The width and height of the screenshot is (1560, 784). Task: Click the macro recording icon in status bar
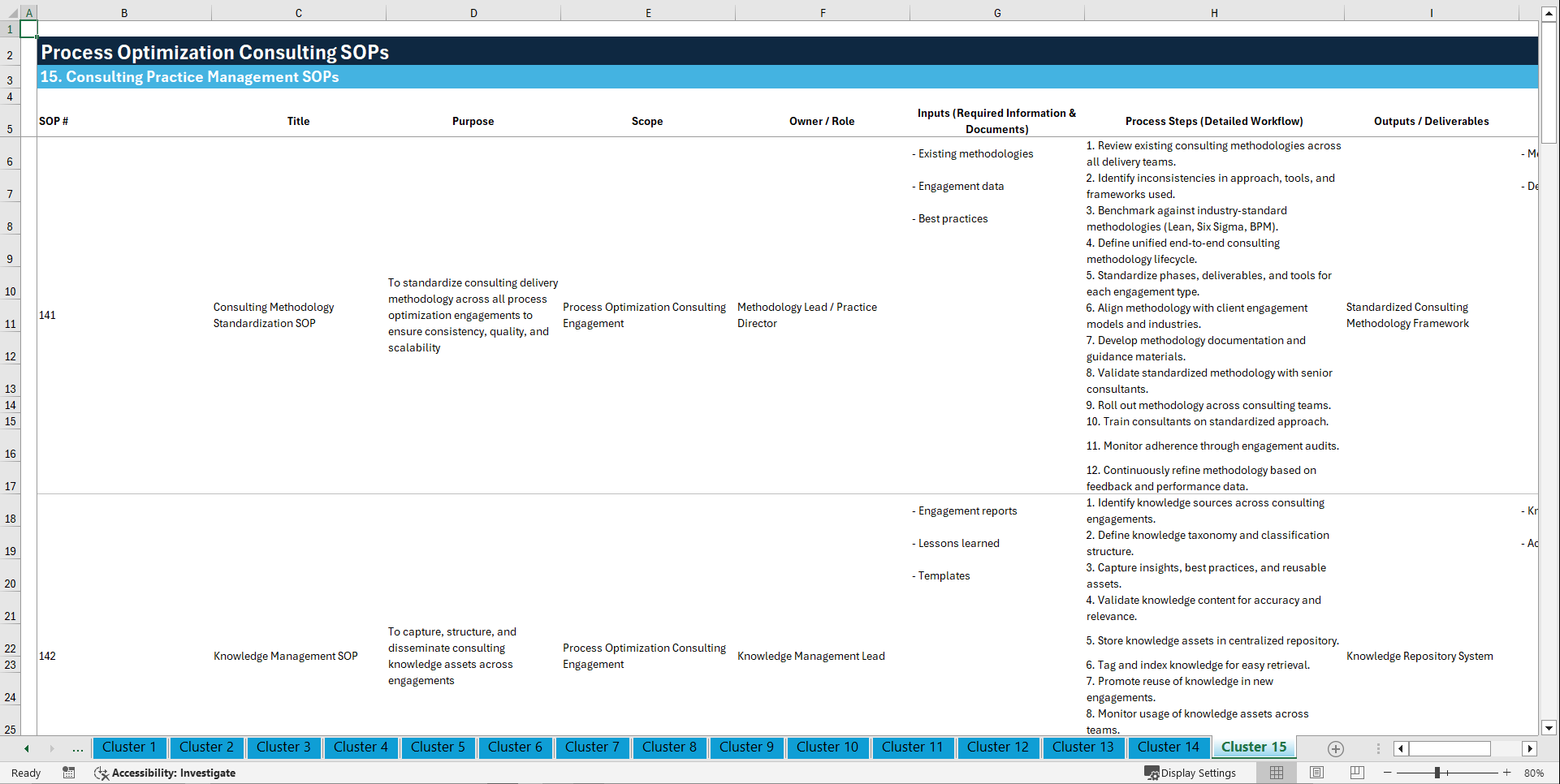[69, 773]
